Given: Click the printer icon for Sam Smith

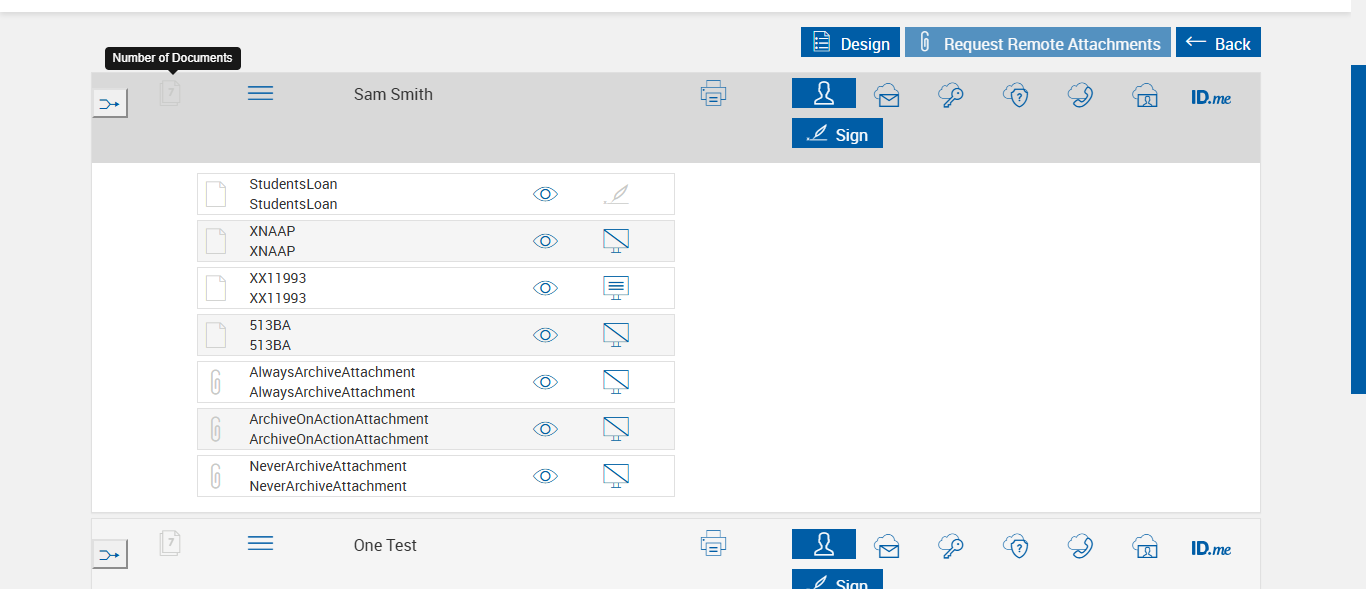Looking at the screenshot, I should [713, 94].
